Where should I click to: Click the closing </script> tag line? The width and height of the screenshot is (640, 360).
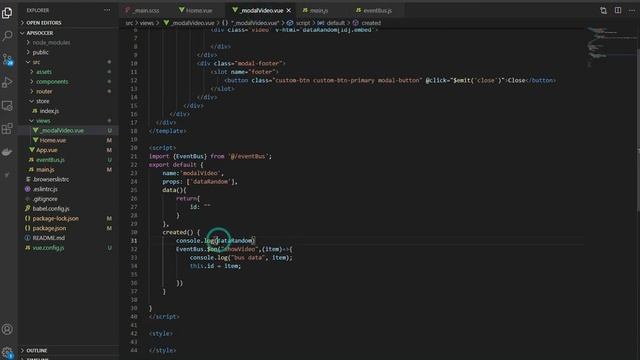[164, 317]
